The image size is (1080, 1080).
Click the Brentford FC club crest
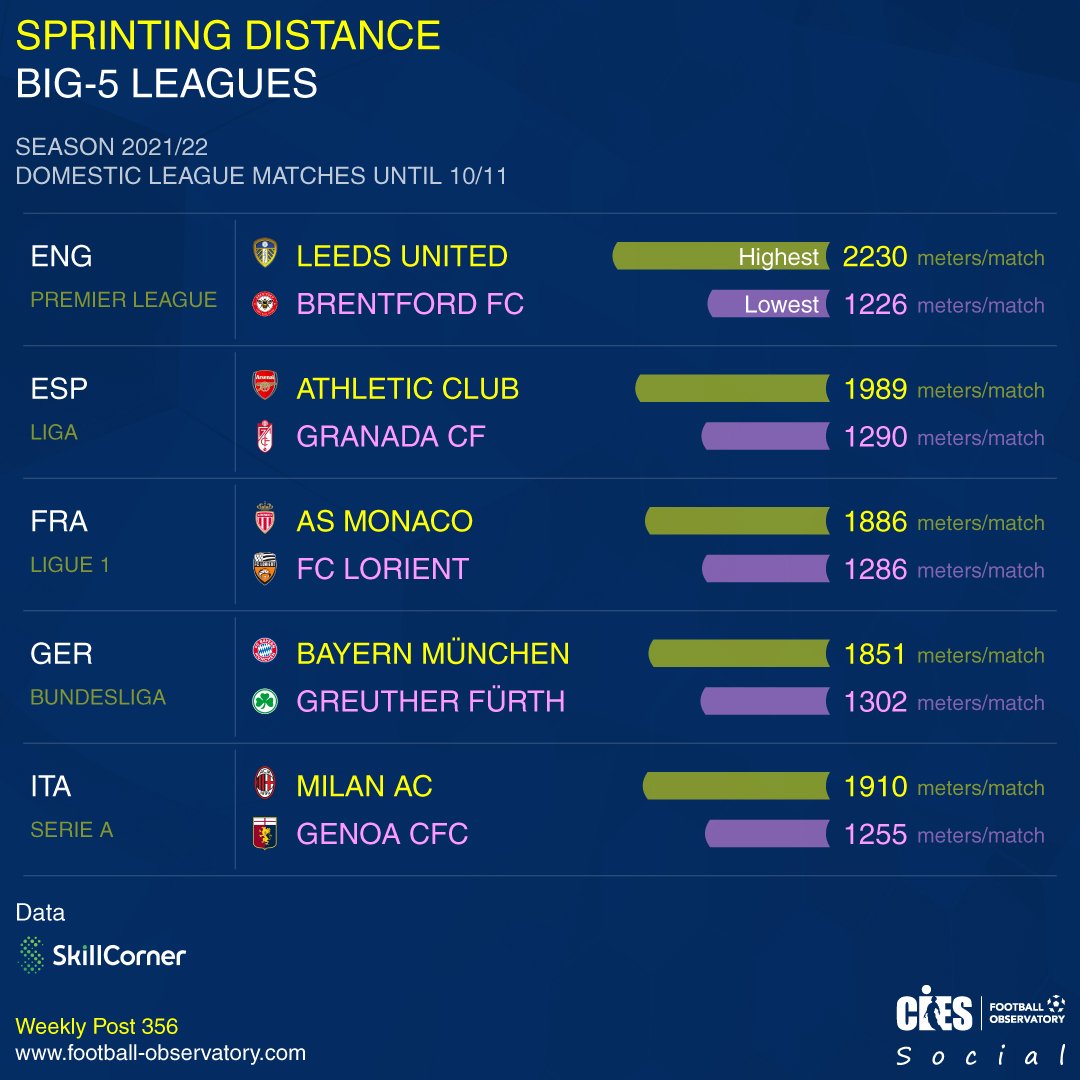264,303
